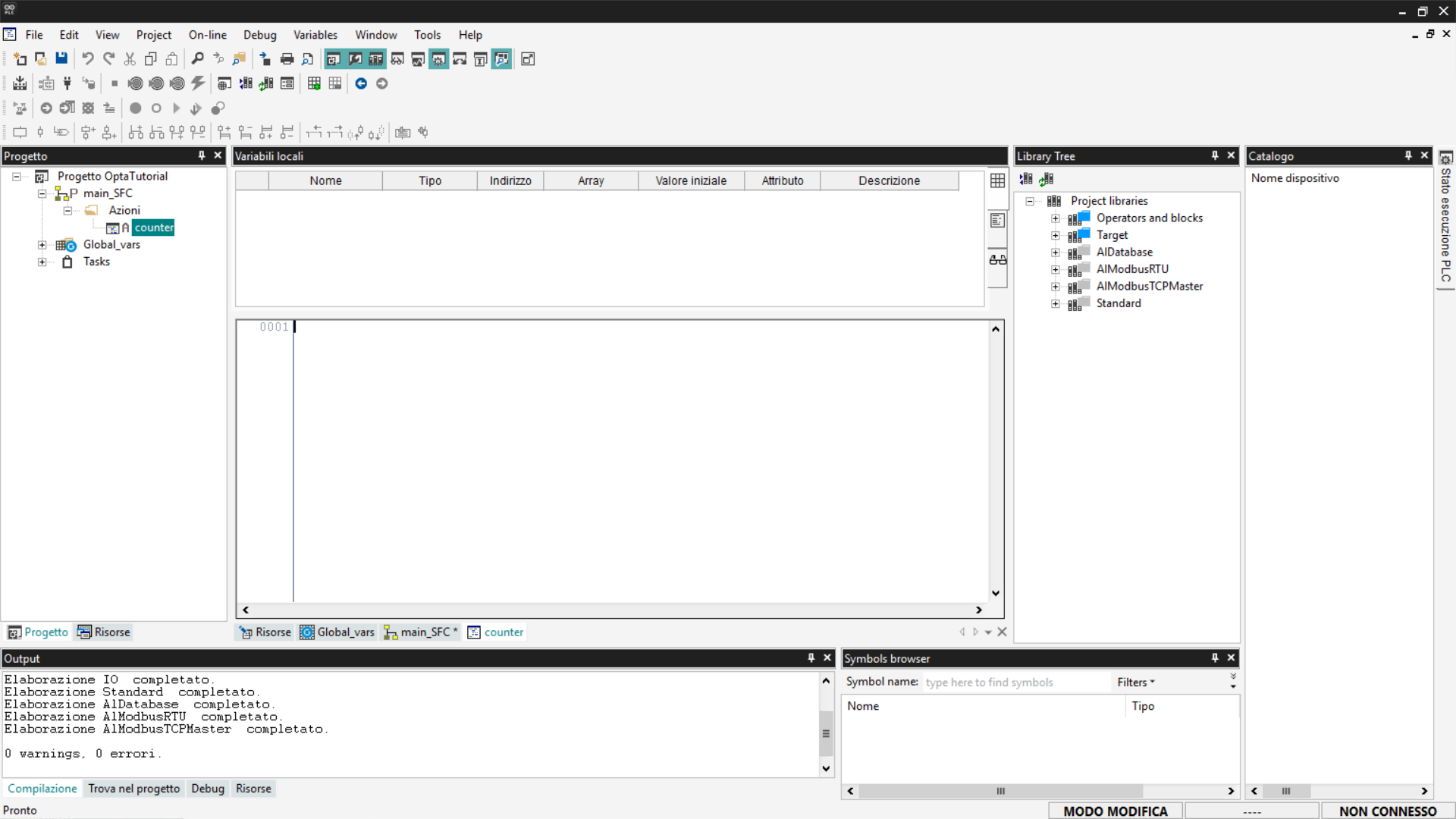The image size is (1456, 819).
Task: Pin the Output panel
Action: tap(811, 657)
